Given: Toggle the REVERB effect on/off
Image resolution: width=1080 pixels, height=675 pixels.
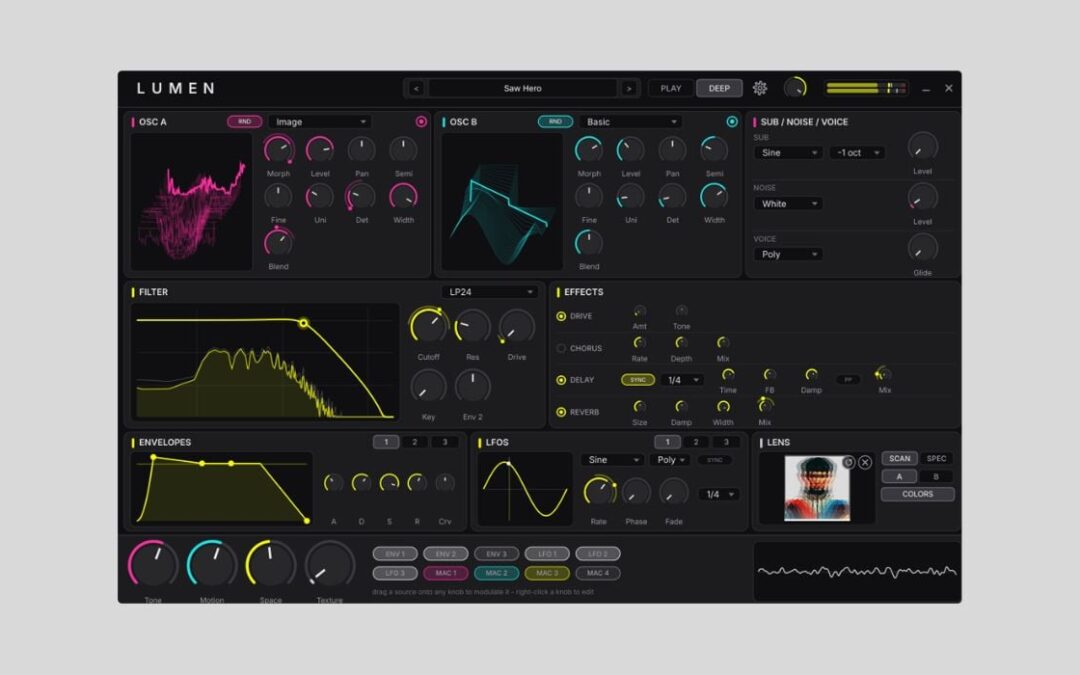Looking at the screenshot, I should point(561,413).
